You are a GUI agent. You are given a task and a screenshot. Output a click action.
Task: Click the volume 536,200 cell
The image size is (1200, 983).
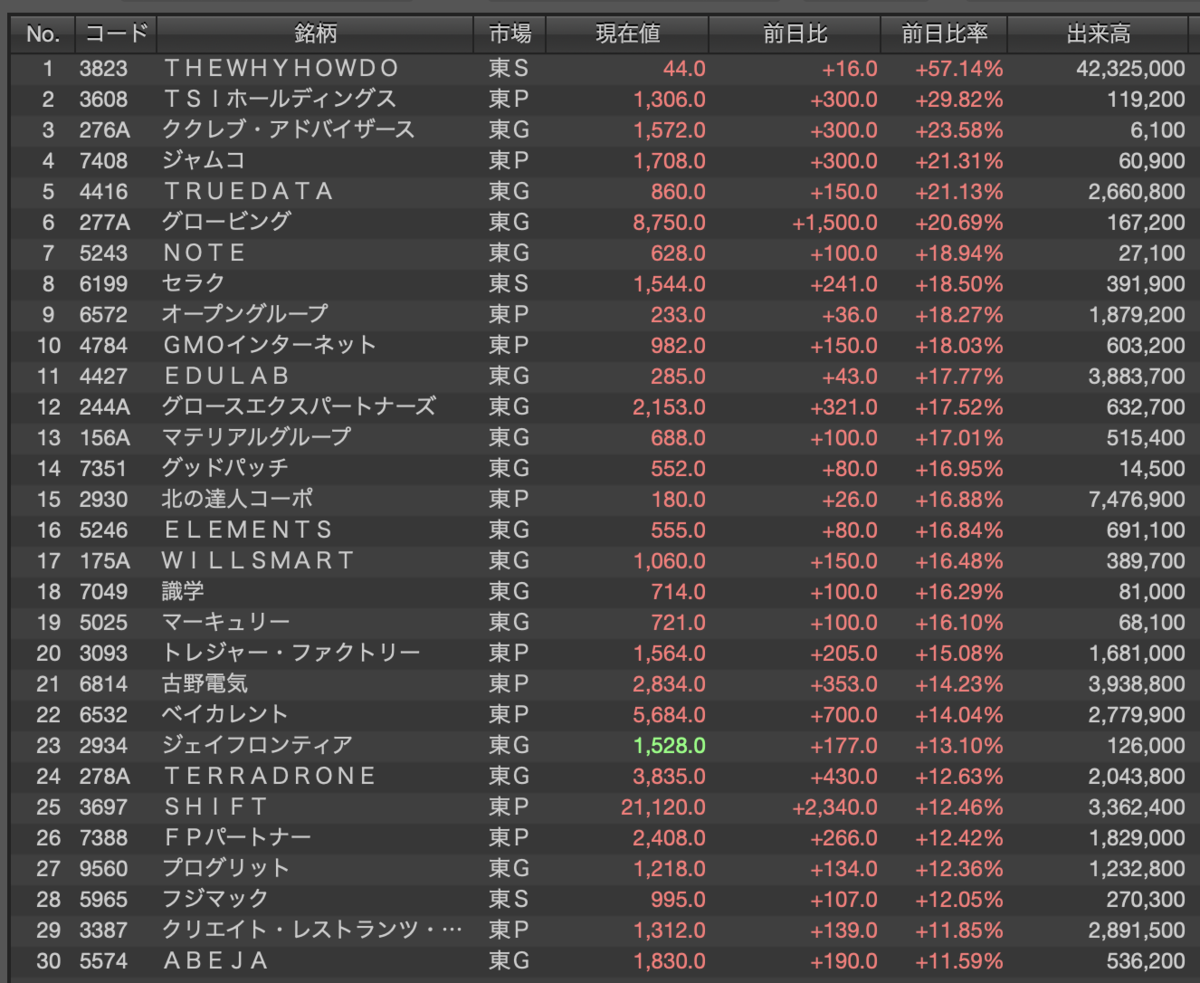(x=1146, y=961)
